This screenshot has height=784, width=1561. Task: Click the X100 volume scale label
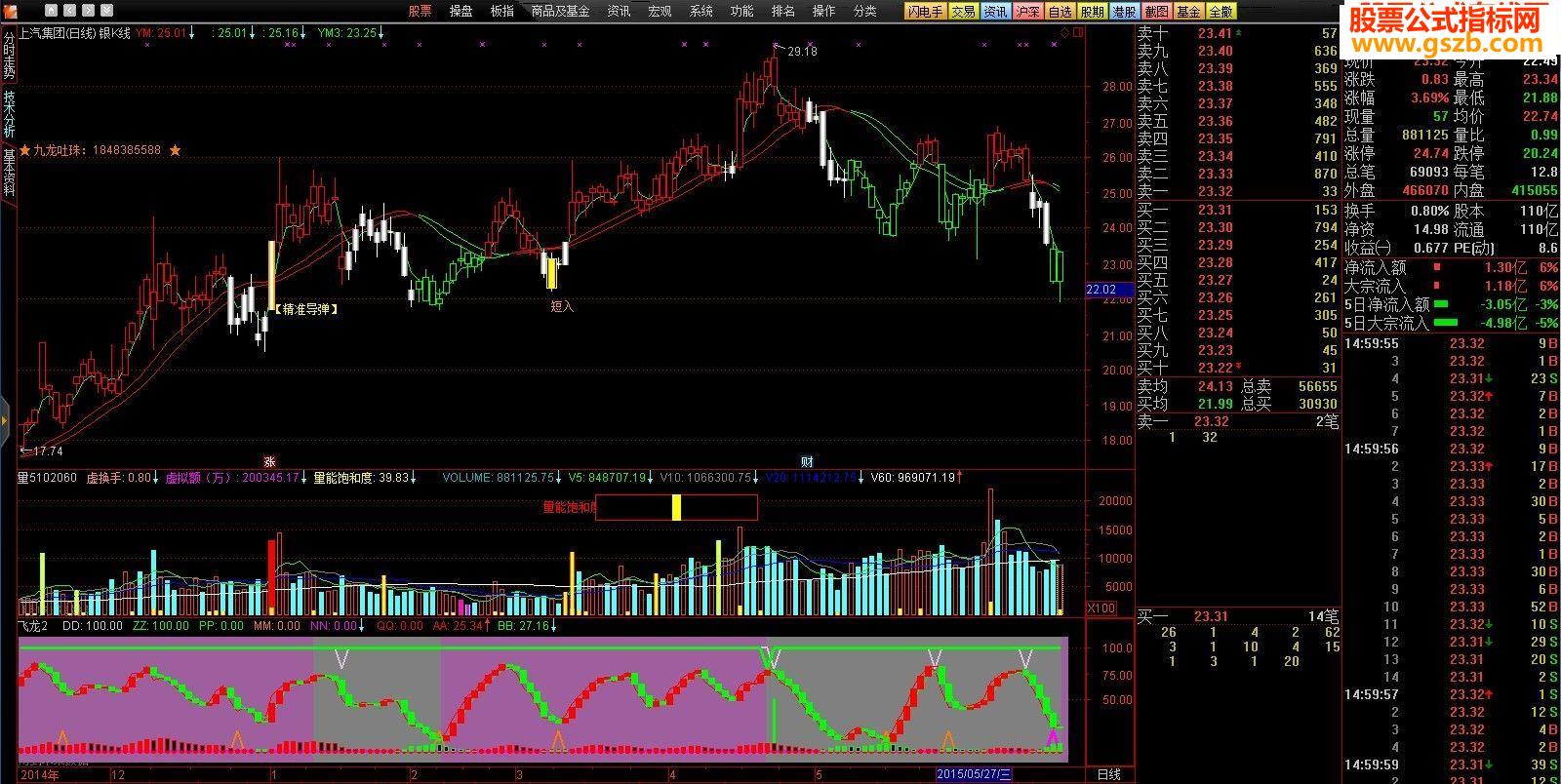point(1101,608)
